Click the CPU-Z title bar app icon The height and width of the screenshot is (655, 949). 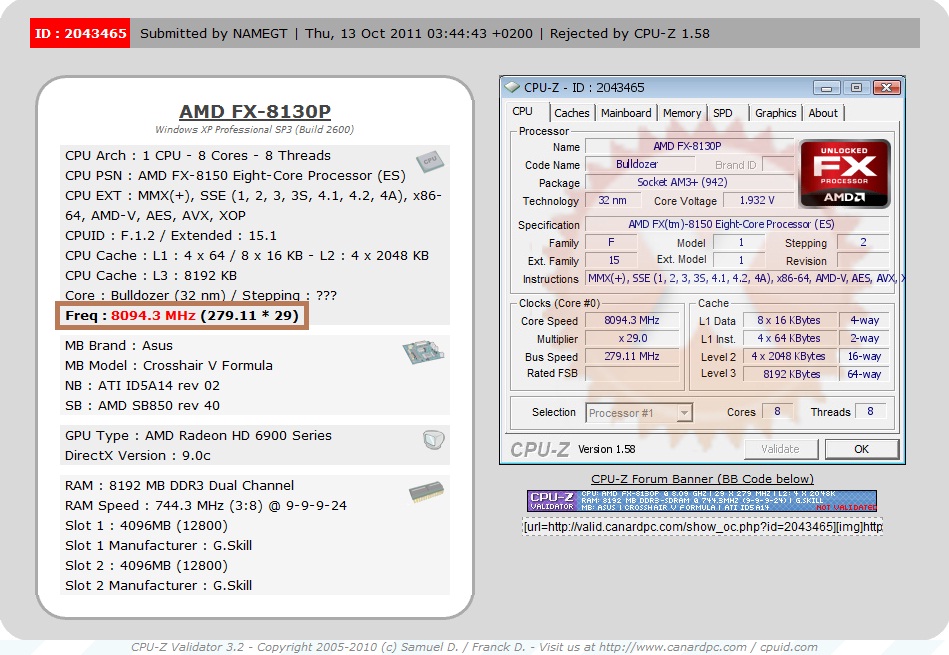[512, 87]
